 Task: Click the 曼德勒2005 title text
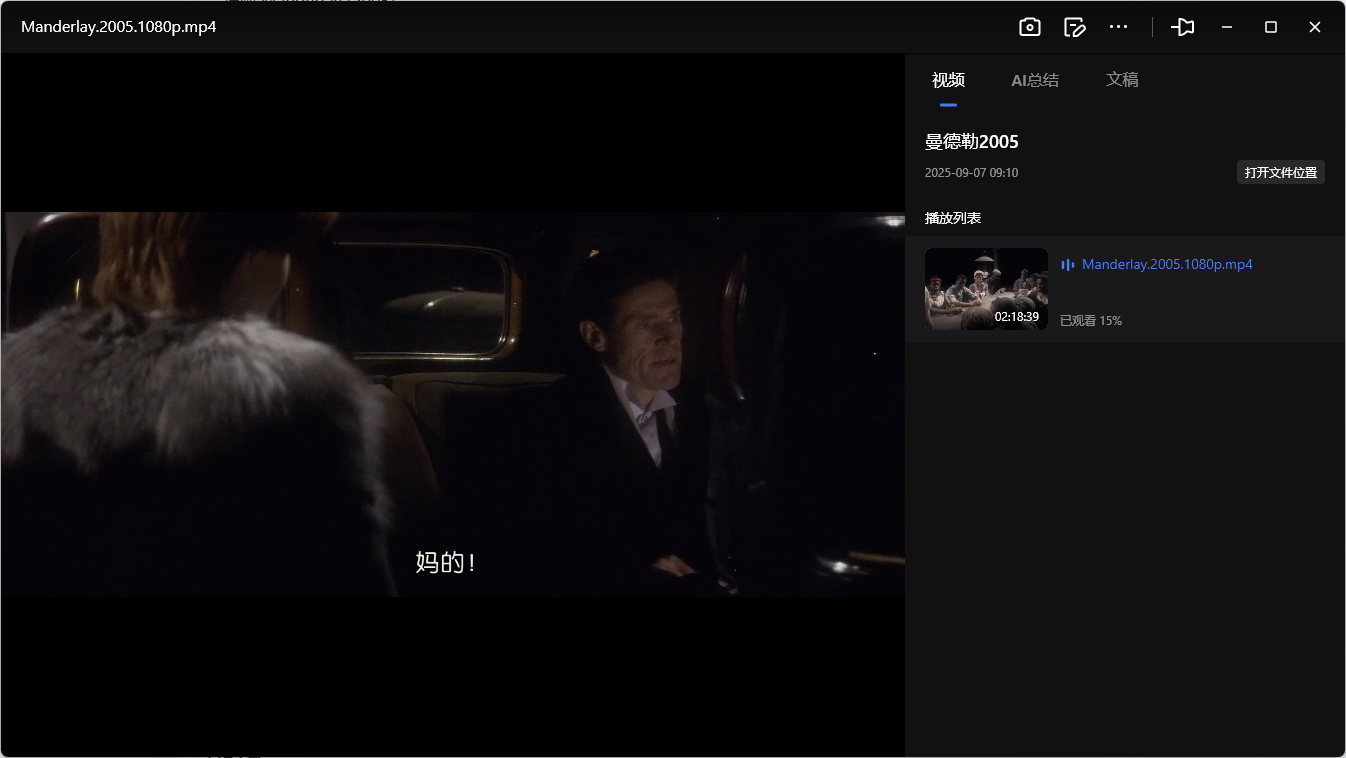972,142
